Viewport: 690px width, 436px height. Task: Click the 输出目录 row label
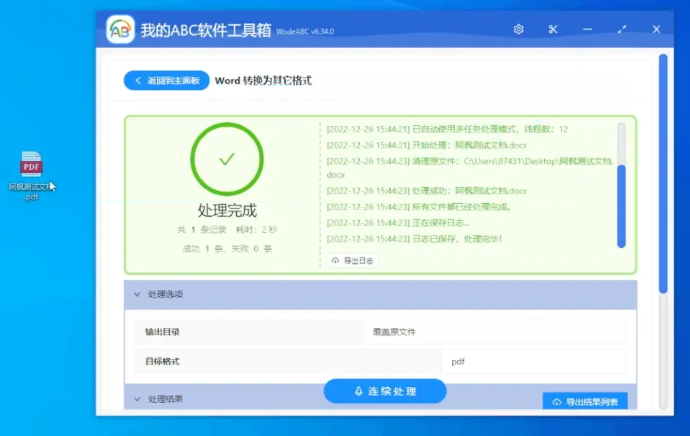click(162, 332)
